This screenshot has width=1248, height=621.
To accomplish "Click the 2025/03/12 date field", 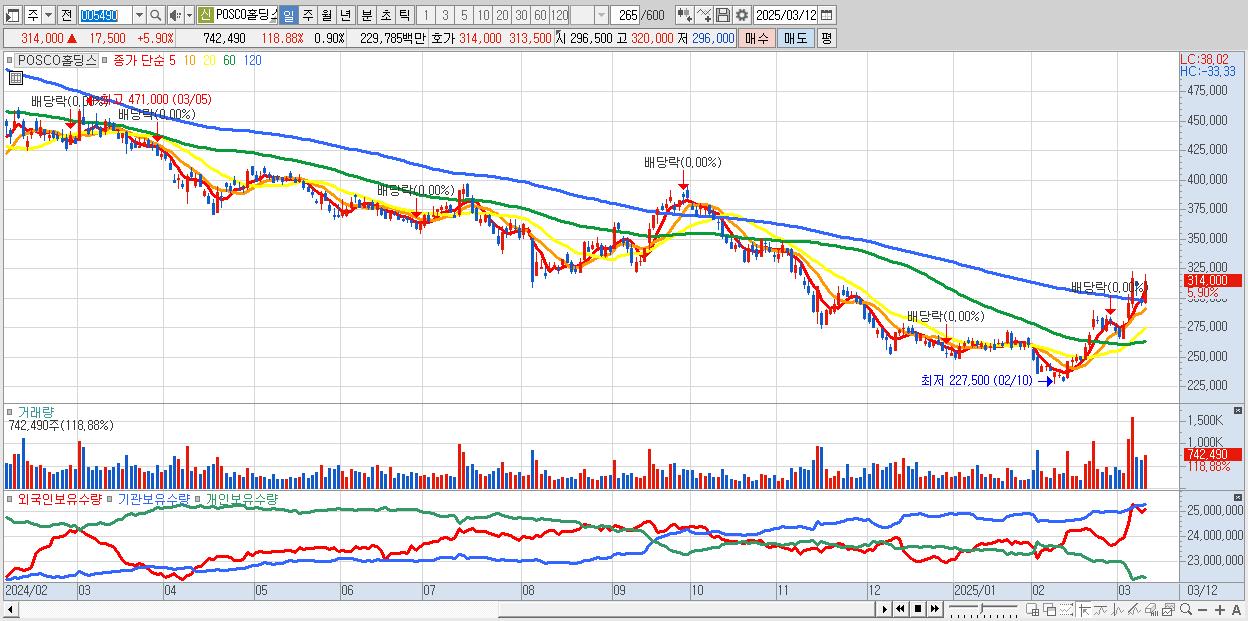I will tap(785, 15).
